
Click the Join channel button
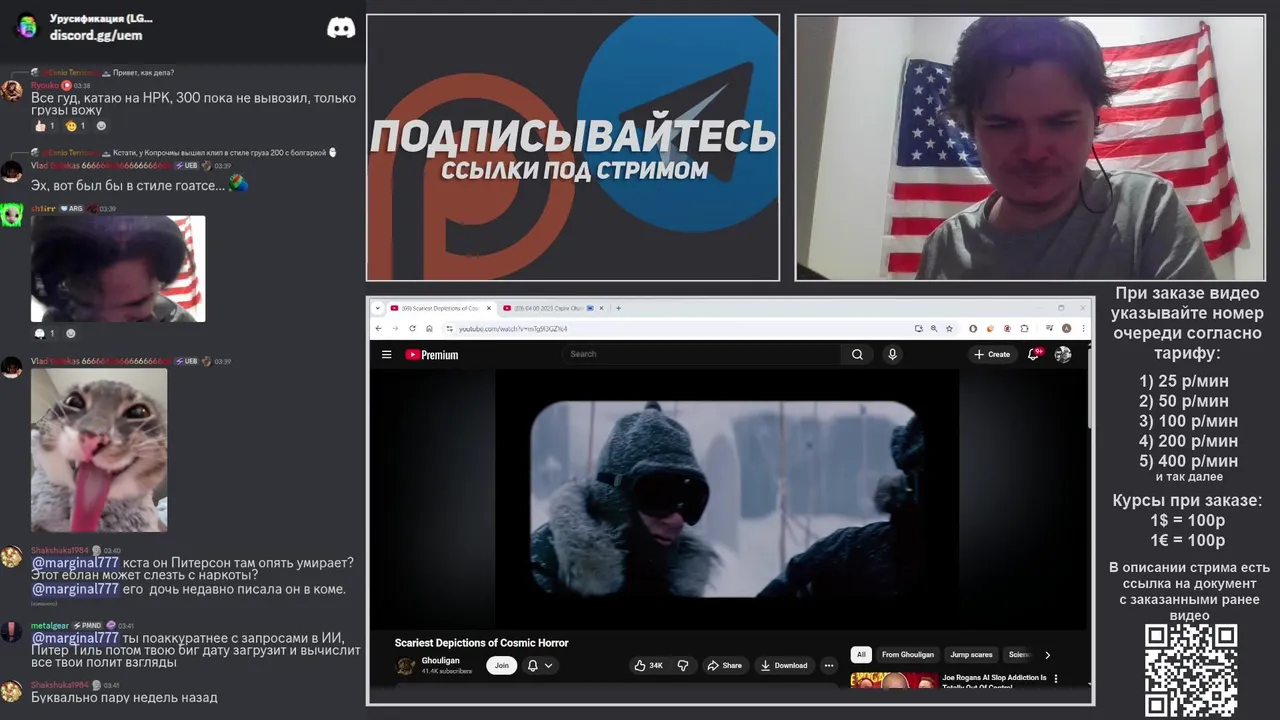502,665
